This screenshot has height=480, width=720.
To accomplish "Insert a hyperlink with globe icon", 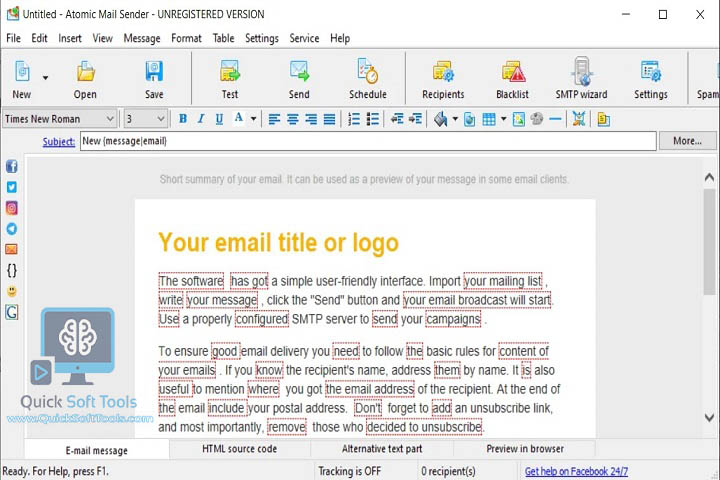I will [x=469, y=120].
